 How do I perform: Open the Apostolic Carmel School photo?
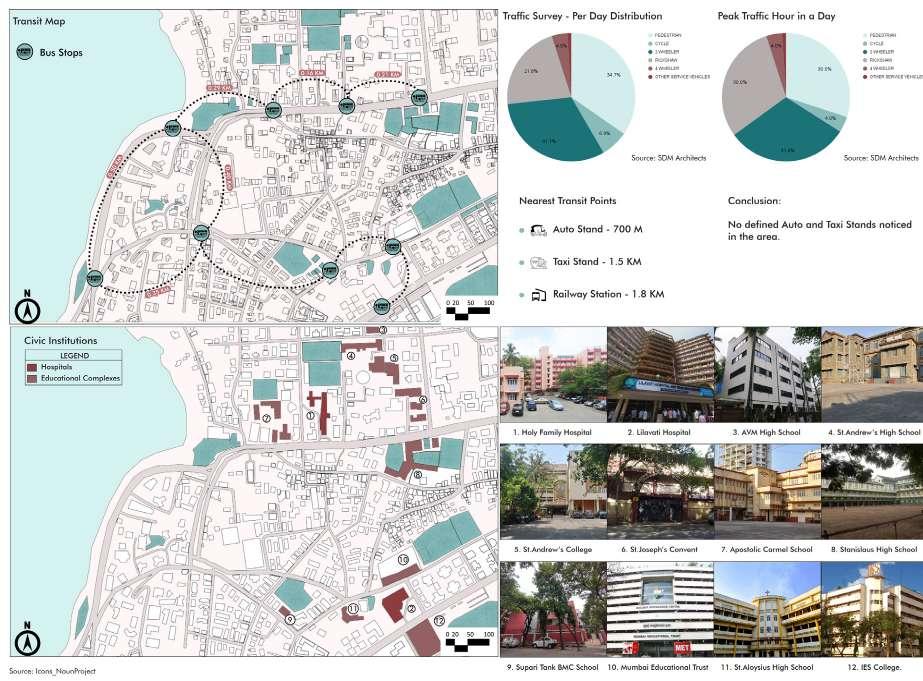tap(767, 492)
